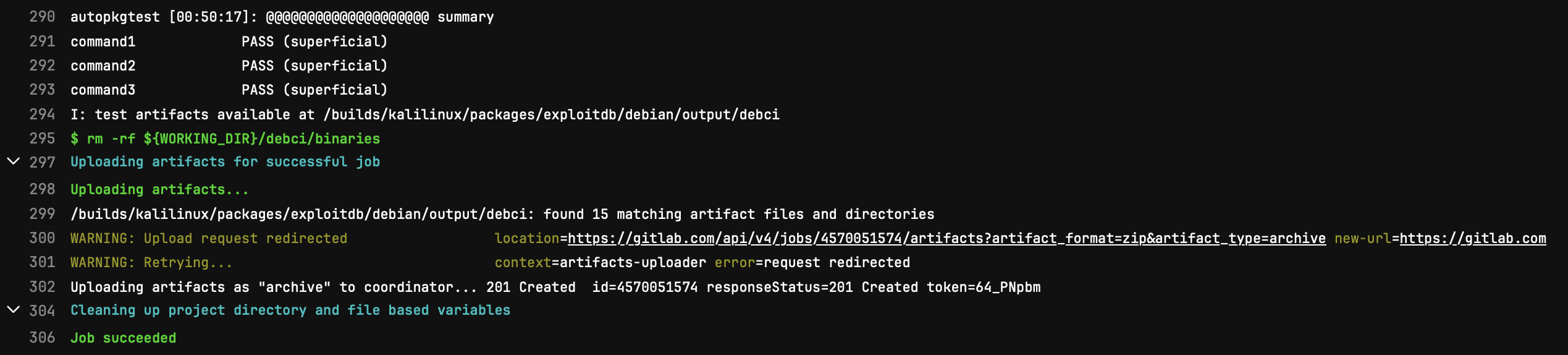Click line number 294 link
The width and height of the screenshot is (1568, 355).
tap(42, 114)
